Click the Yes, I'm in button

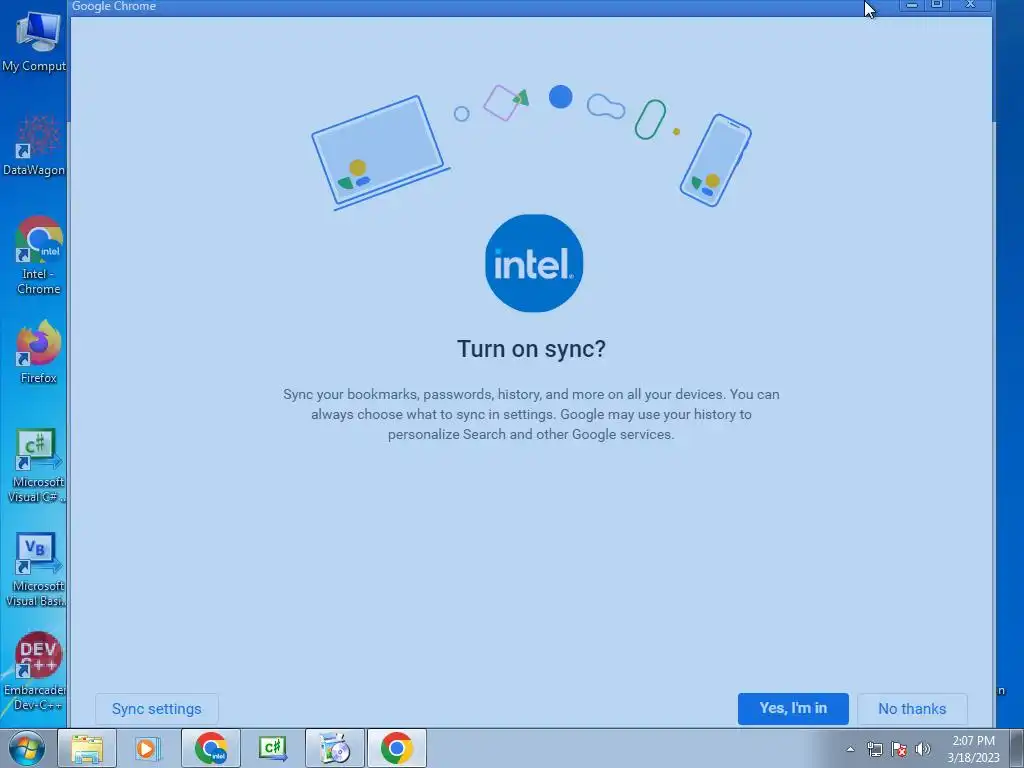tap(793, 709)
